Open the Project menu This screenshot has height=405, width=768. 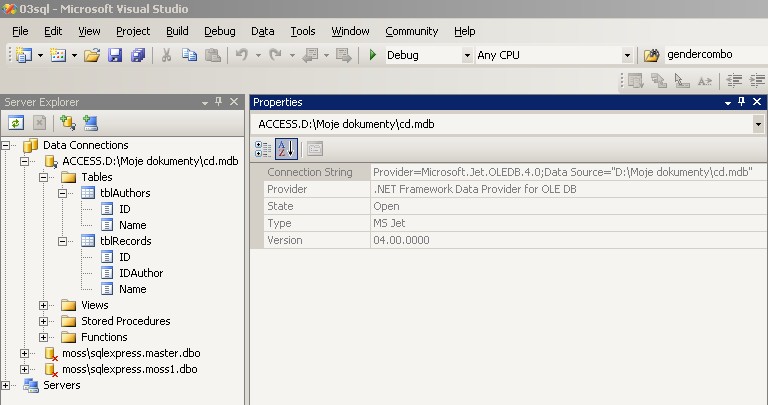pyautogui.click(x=133, y=31)
